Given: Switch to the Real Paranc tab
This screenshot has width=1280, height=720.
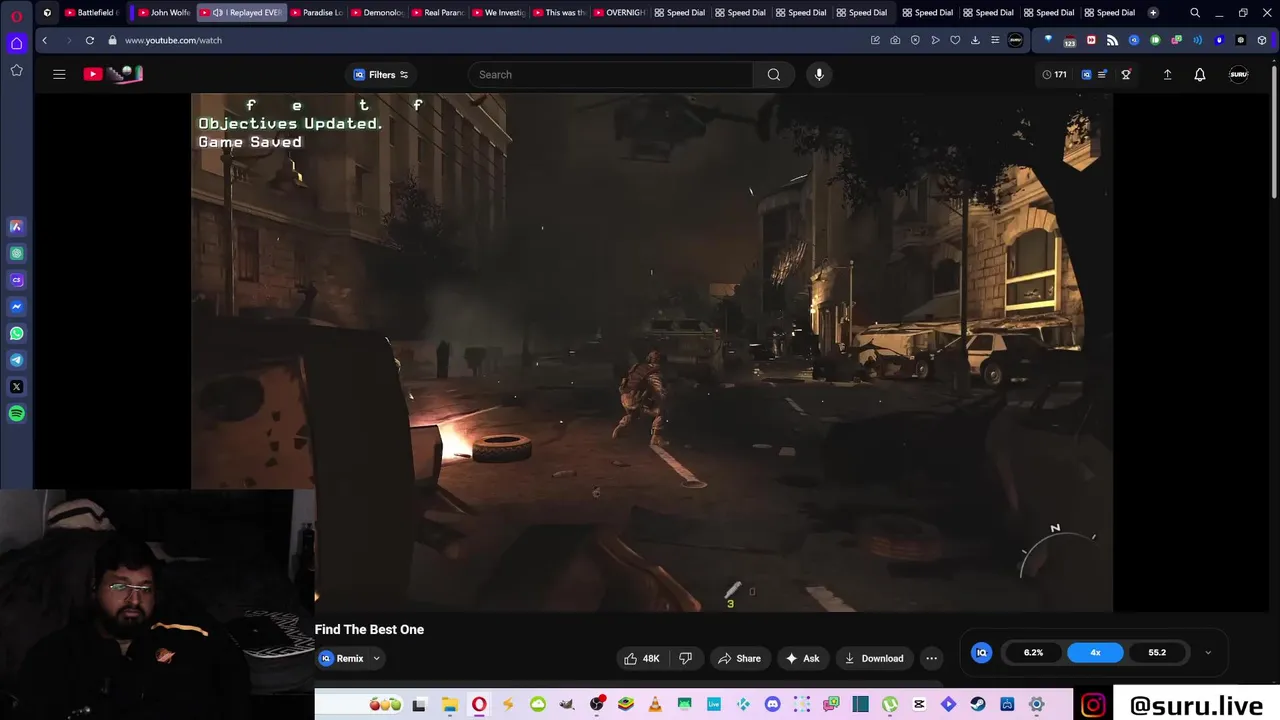Looking at the screenshot, I should [x=439, y=12].
